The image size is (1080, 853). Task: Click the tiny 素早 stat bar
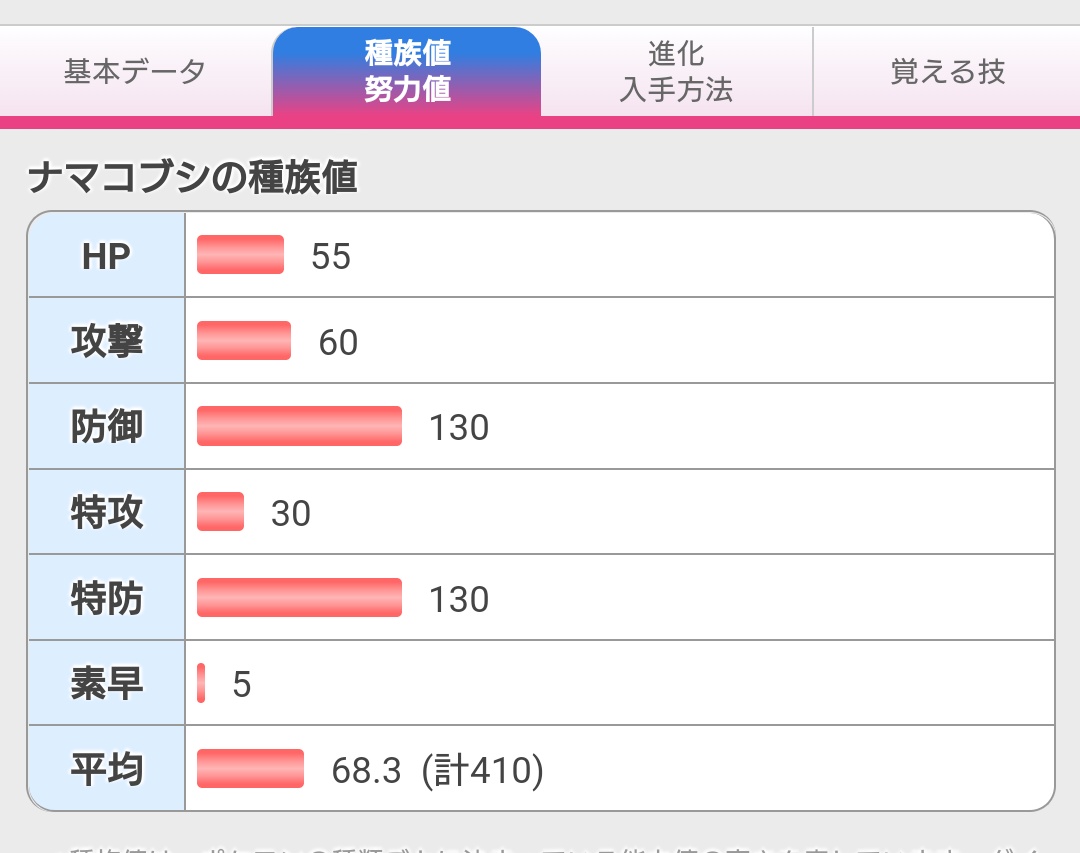click(201, 683)
